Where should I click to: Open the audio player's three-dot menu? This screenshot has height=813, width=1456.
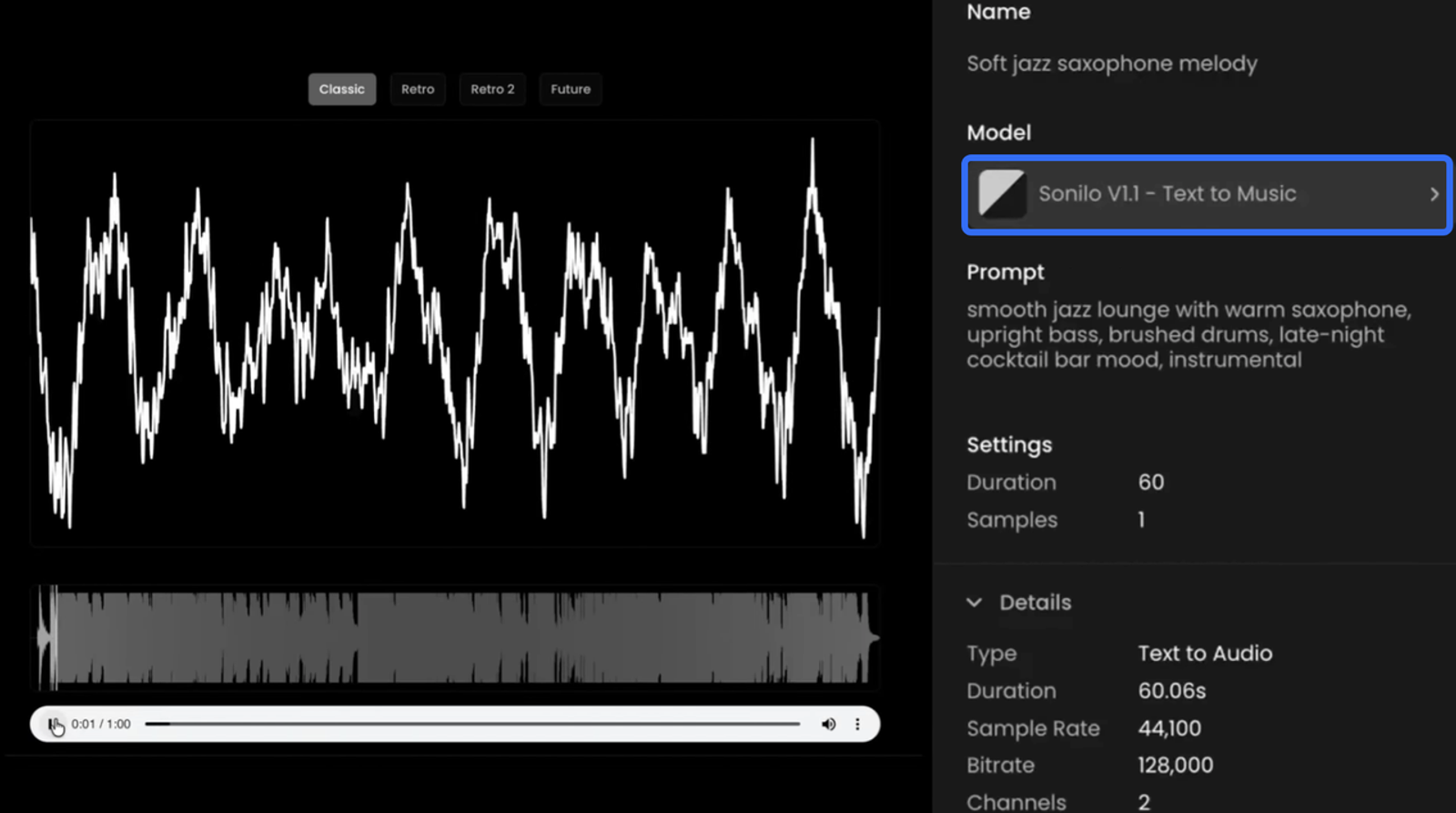(x=857, y=724)
